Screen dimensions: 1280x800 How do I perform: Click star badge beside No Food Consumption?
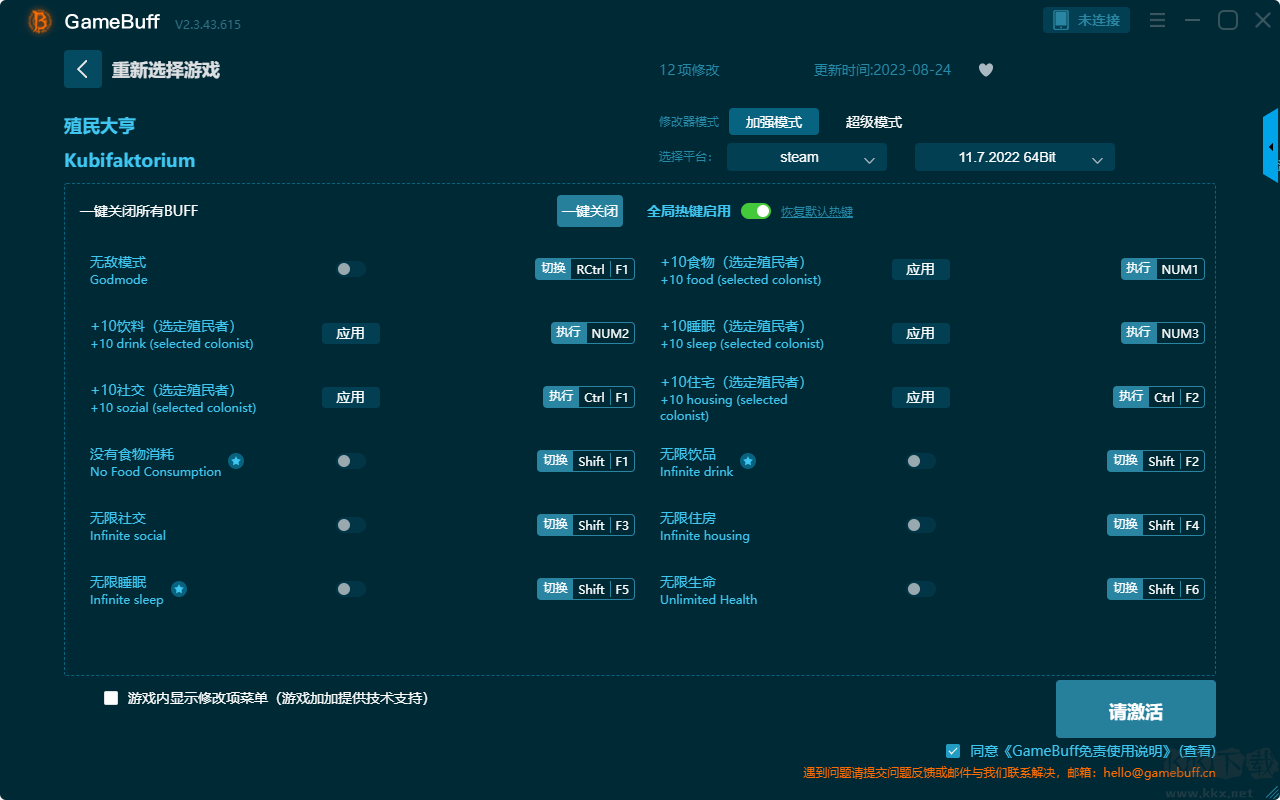tap(236, 461)
